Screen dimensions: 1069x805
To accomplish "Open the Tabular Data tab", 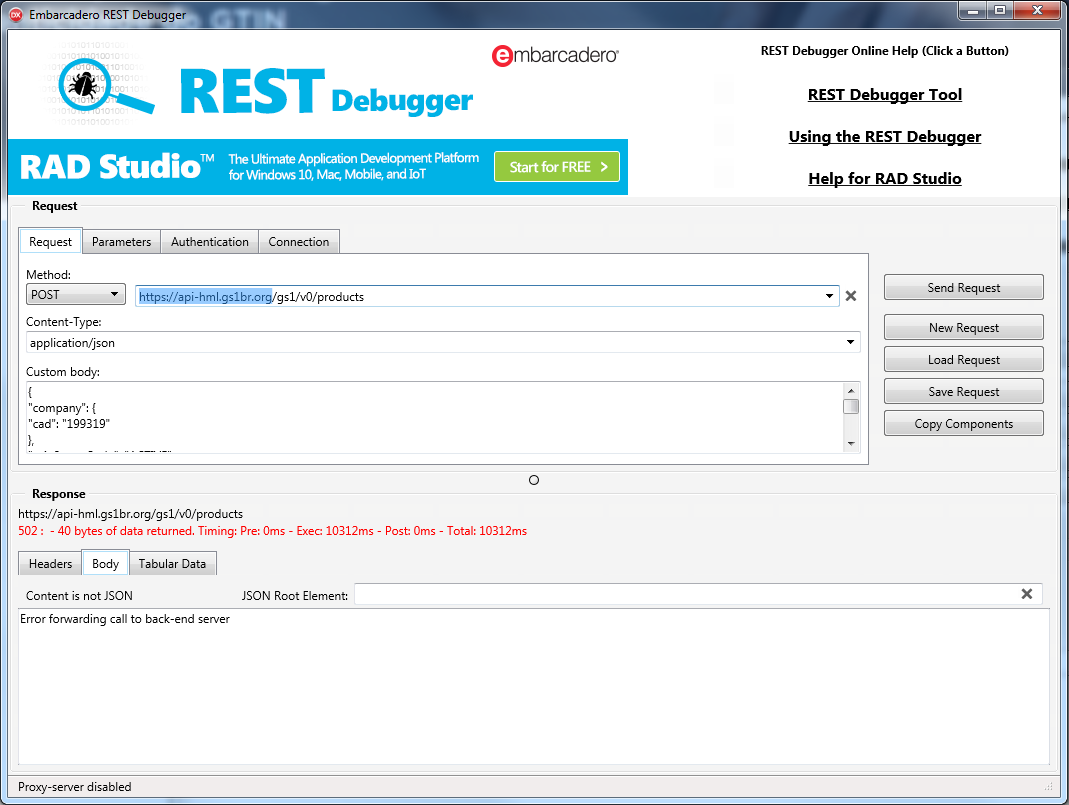I will (172, 564).
